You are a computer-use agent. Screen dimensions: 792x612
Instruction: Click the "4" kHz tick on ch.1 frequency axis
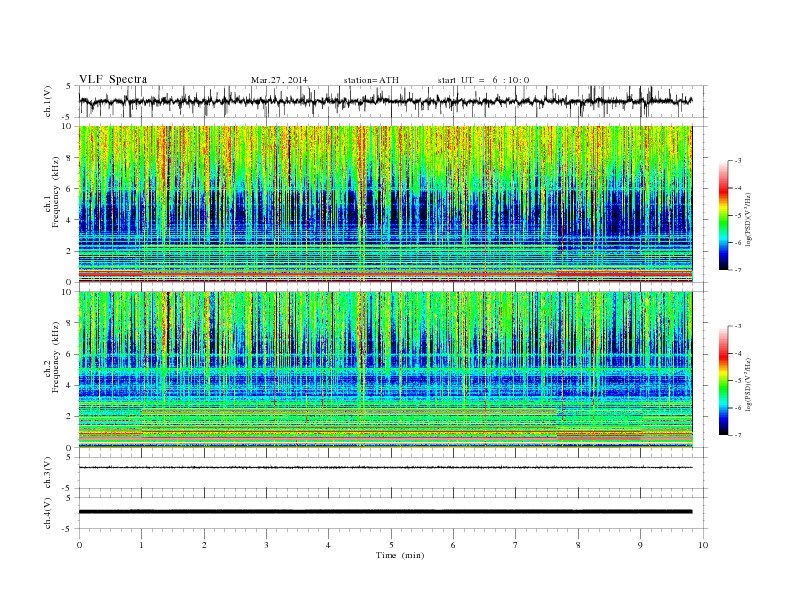pos(70,220)
